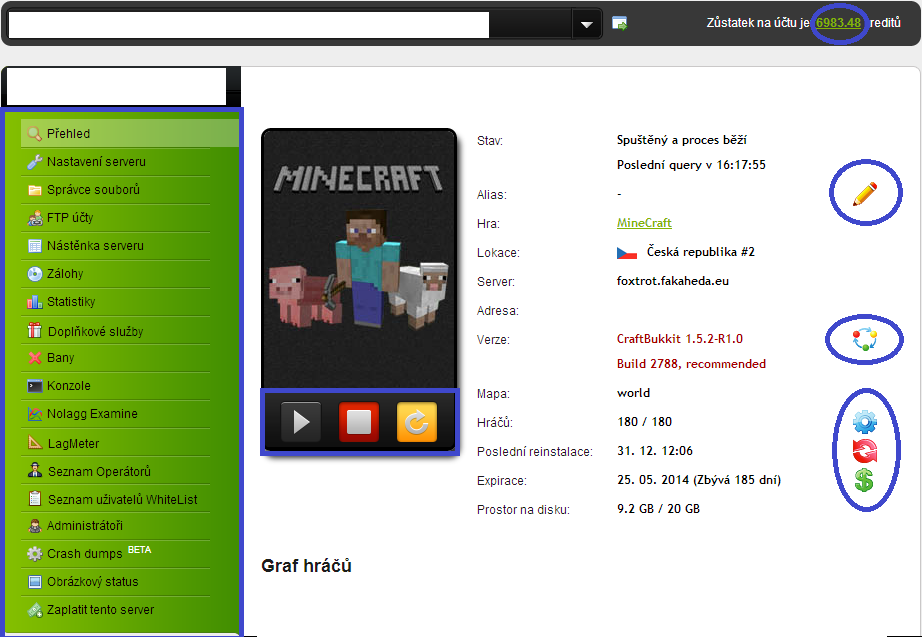Open settings with the blue gear icon
Image resolution: width=922 pixels, height=637 pixels.
click(x=864, y=422)
